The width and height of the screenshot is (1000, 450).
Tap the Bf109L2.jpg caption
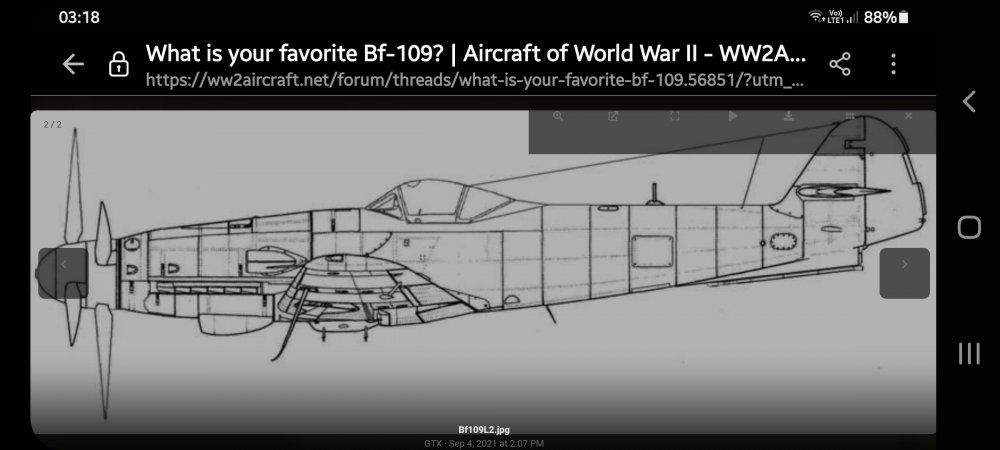(x=484, y=430)
